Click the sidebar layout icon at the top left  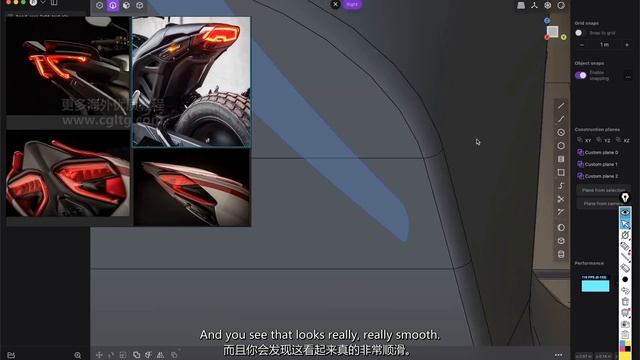(54, 2)
